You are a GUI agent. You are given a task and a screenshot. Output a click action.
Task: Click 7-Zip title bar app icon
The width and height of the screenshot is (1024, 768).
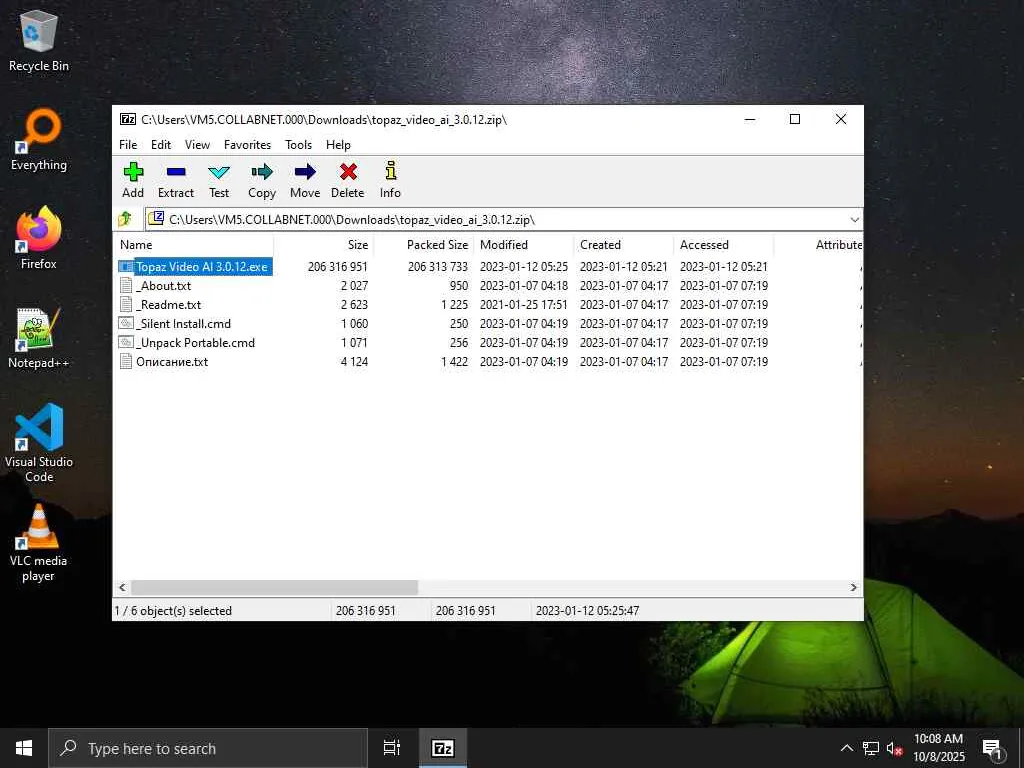pos(128,119)
